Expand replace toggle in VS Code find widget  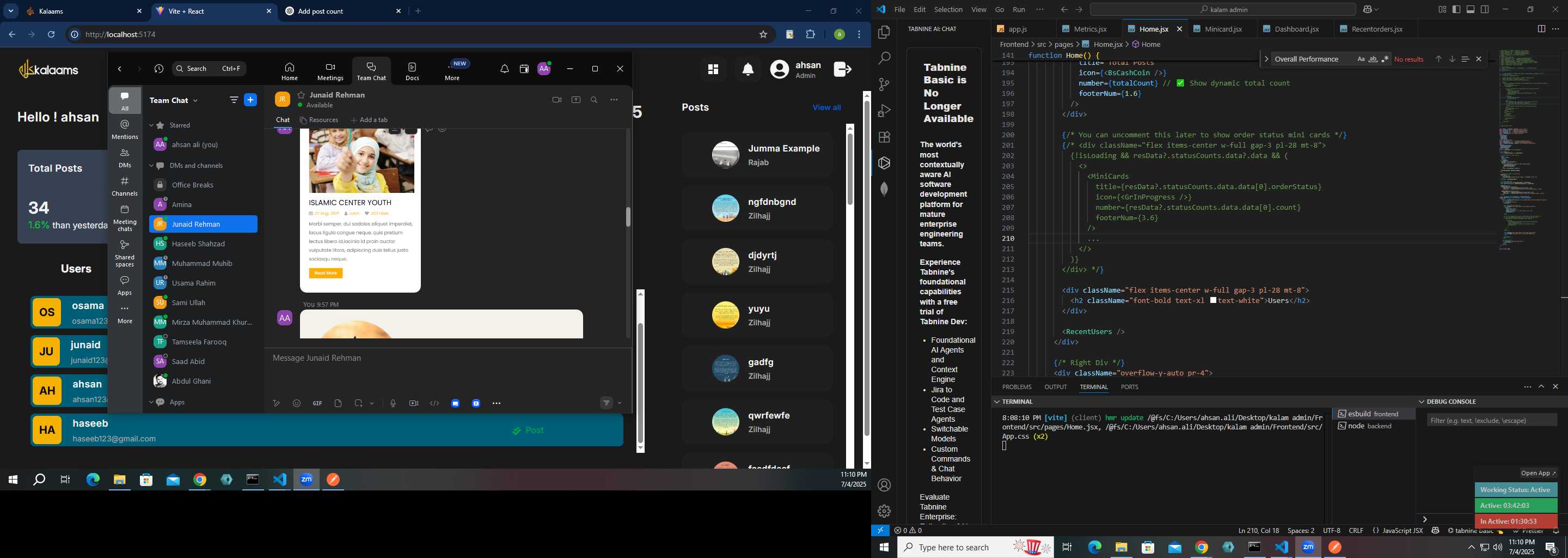[1266, 59]
